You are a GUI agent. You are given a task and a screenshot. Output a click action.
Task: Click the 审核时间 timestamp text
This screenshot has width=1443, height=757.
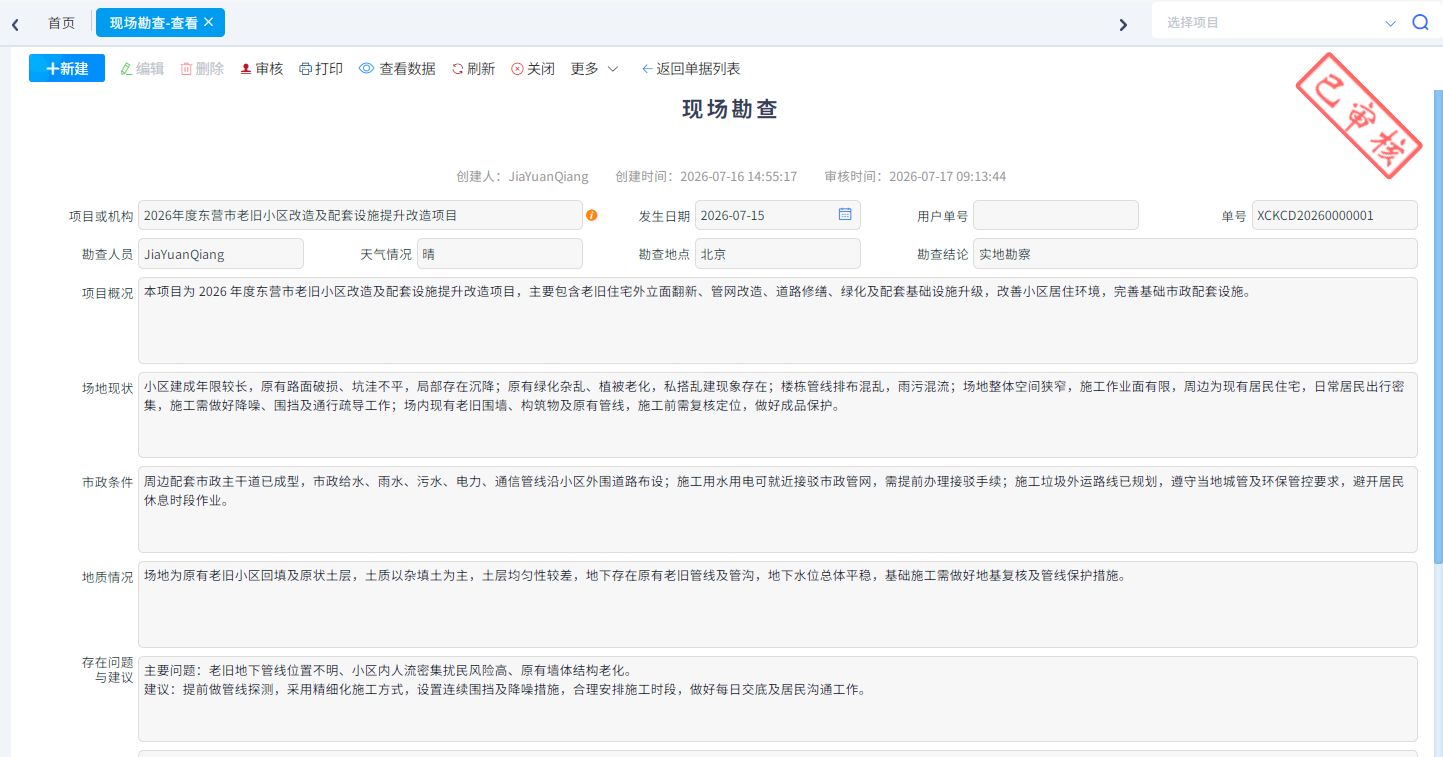pos(915,177)
